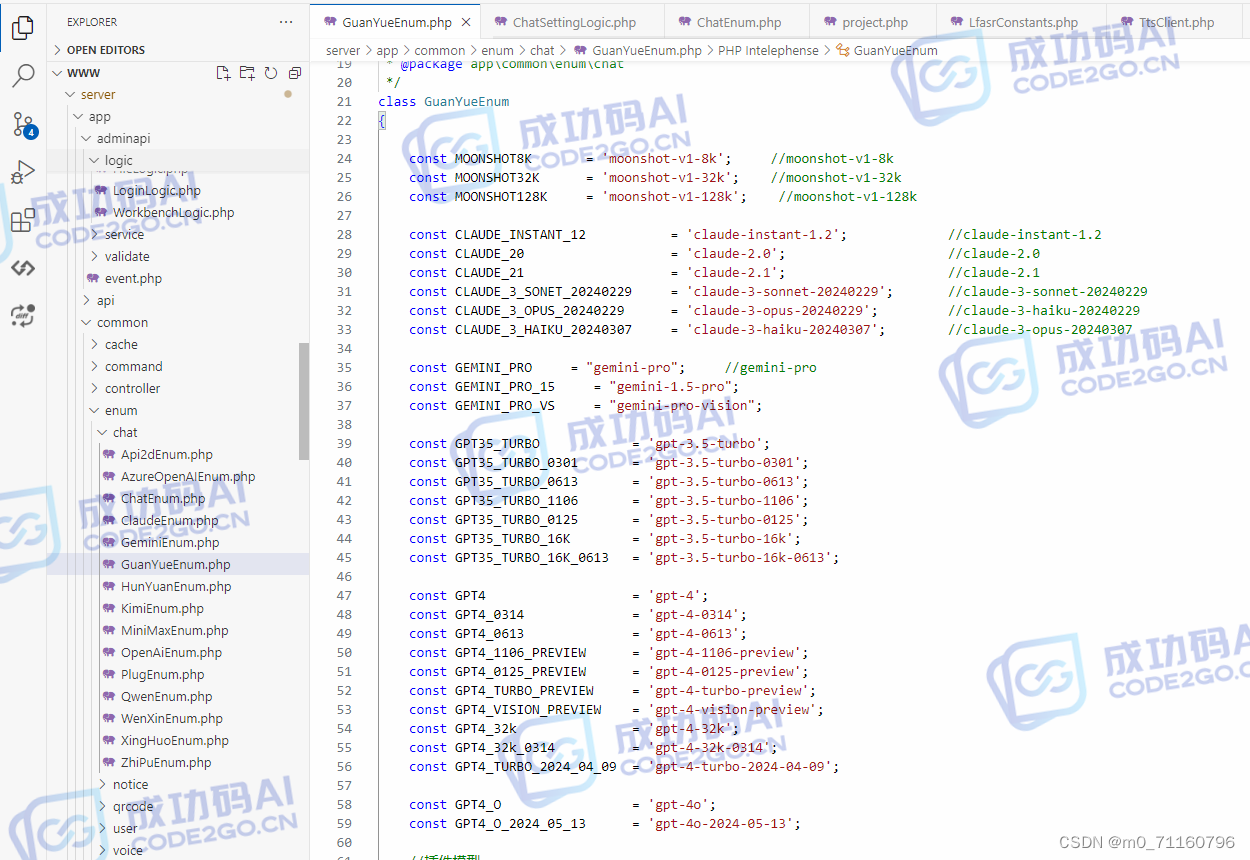The height and width of the screenshot is (860, 1250).
Task: Click the CLAUDE_3_OPUS_20240229 constant name
Action: (x=539, y=310)
